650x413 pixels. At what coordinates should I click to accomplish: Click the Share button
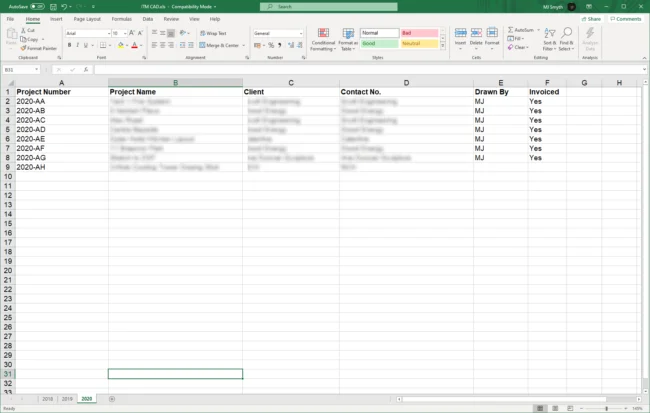593,19
